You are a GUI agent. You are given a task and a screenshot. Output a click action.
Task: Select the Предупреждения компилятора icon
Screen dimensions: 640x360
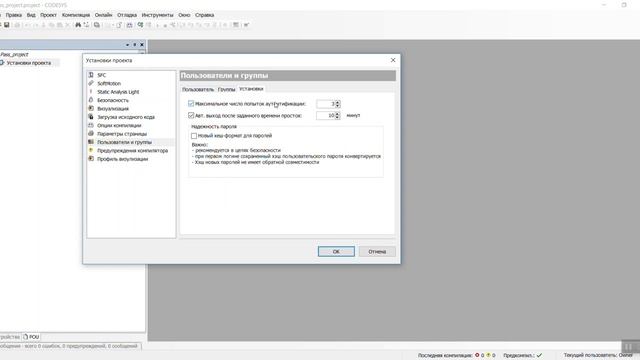pos(91,150)
